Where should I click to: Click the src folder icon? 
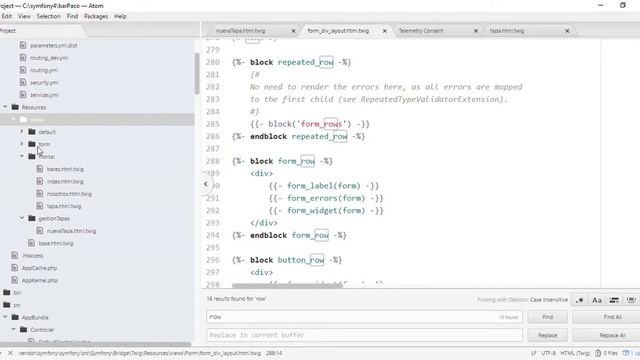pyautogui.click(x=7, y=304)
